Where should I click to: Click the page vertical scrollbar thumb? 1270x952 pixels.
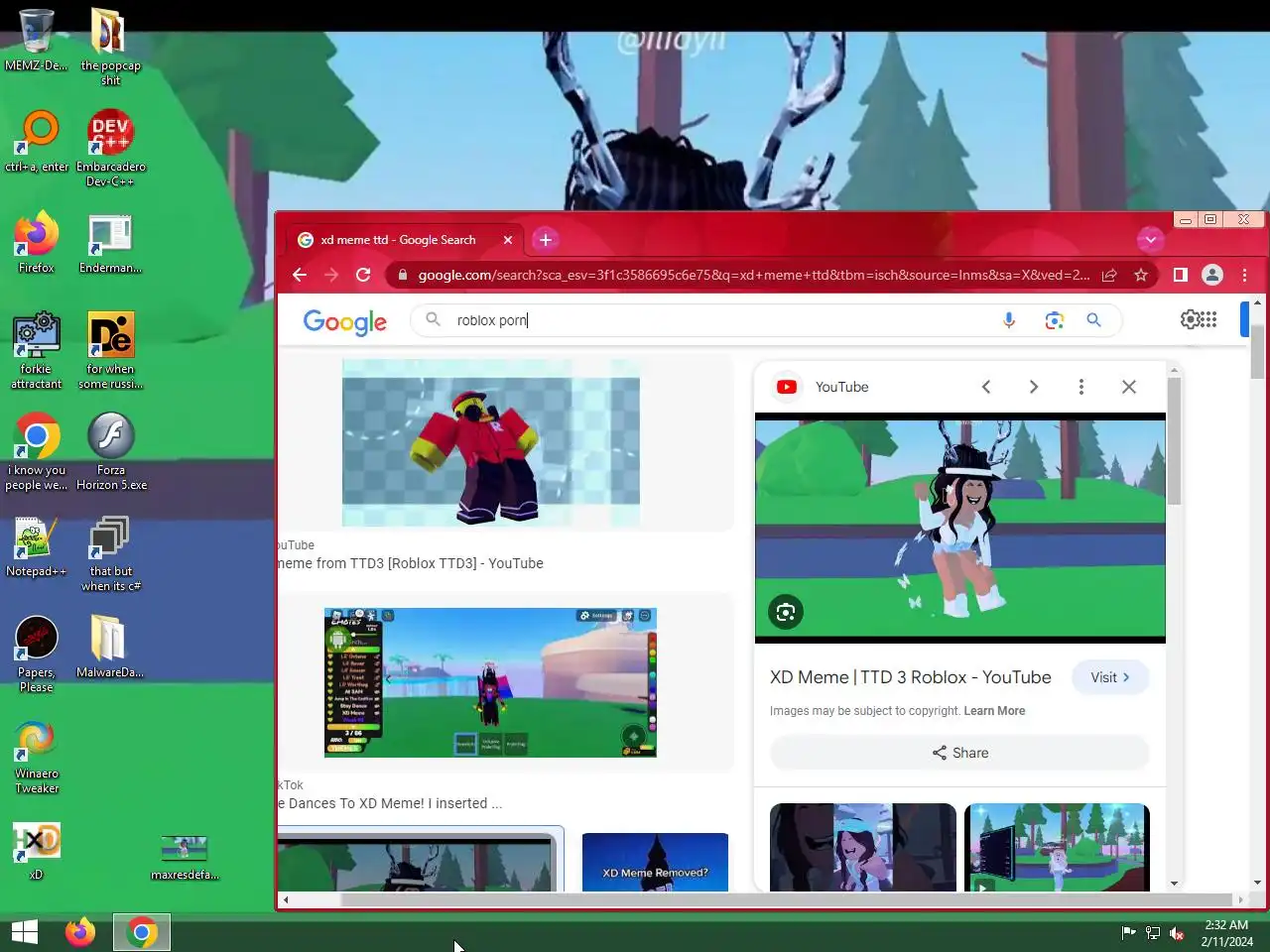[x=1257, y=351]
